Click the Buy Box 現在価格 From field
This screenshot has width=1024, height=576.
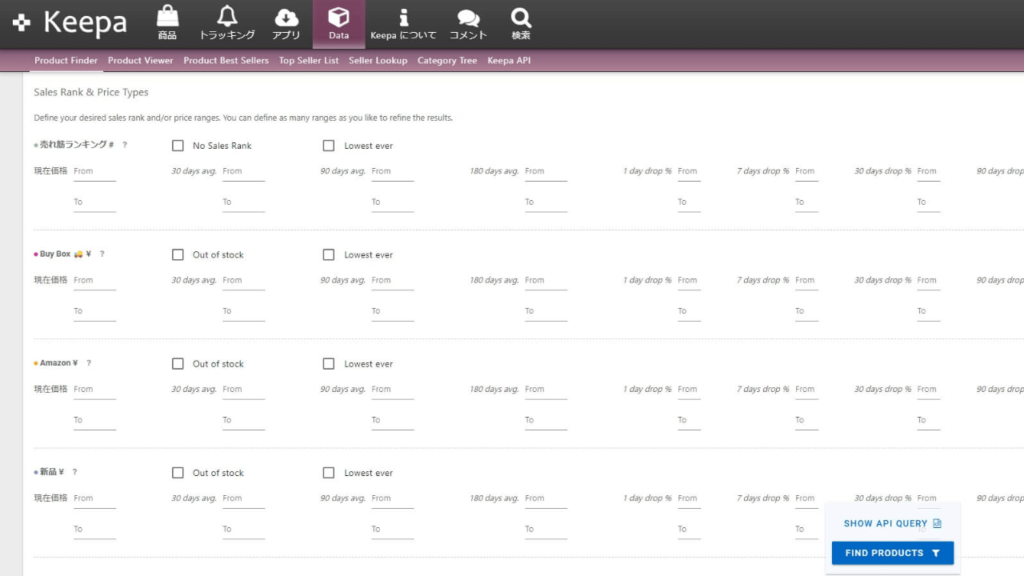[95, 281]
